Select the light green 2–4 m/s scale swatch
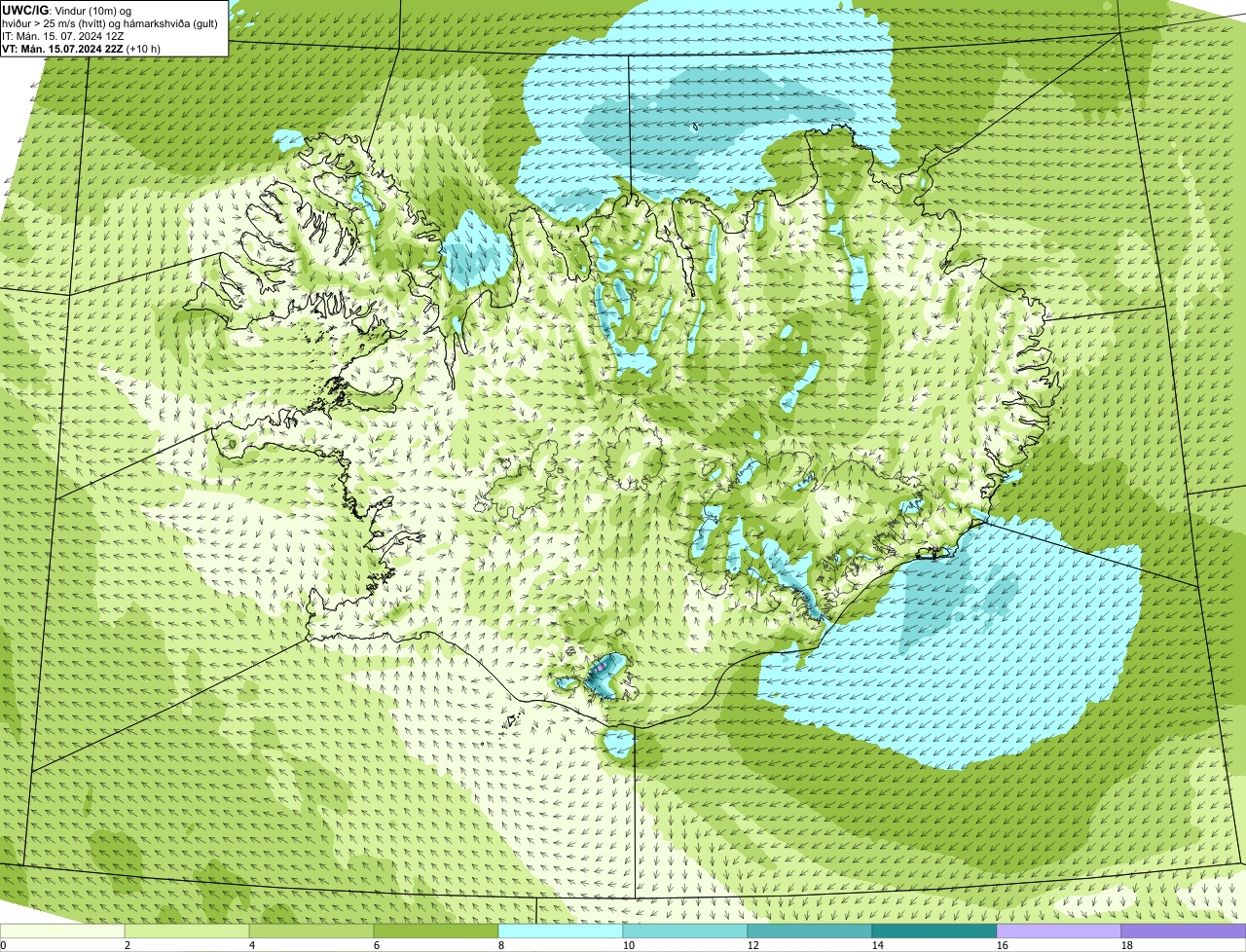Screen dimensions: 1246x952 pos(187,932)
